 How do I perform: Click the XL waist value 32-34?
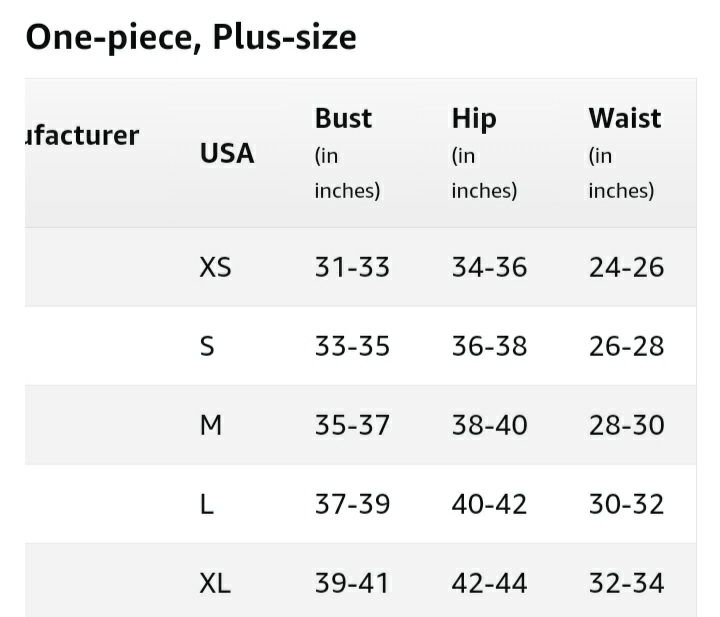pos(626,583)
